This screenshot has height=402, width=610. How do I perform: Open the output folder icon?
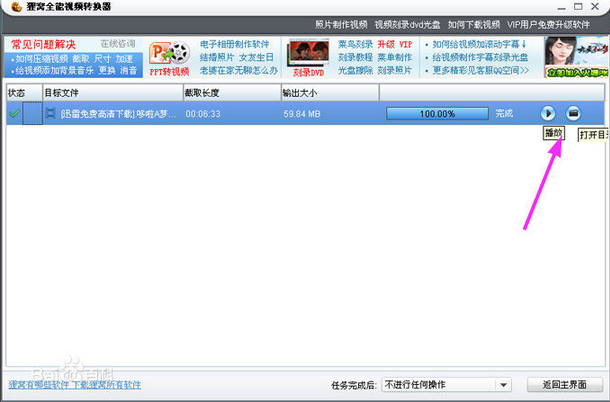[573, 113]
